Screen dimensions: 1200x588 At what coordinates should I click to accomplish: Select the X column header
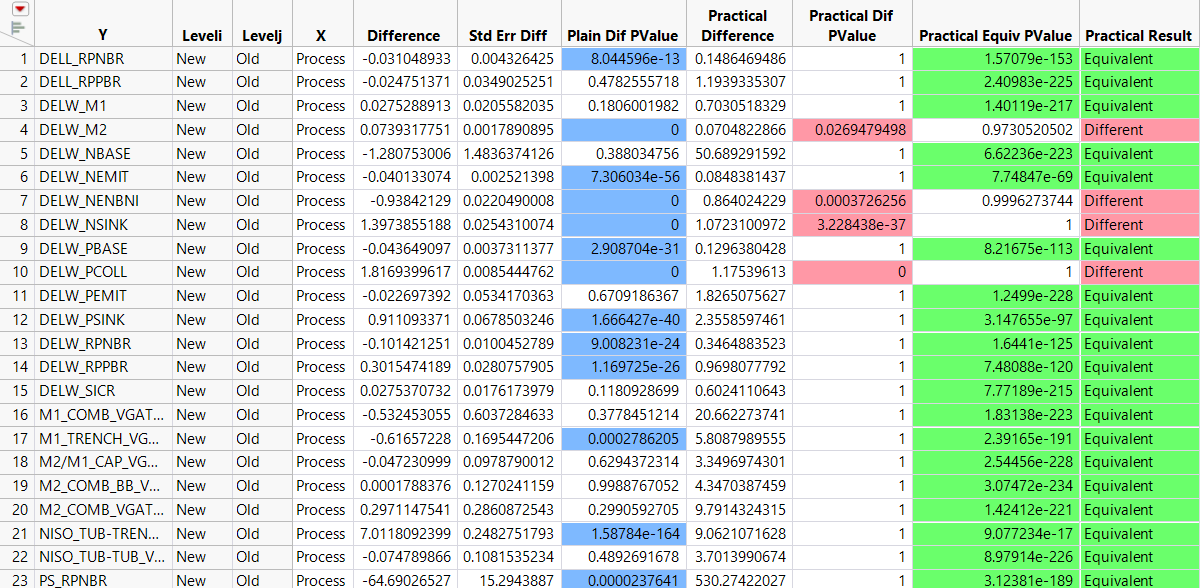pyautogui.click(x=321, y=36)
